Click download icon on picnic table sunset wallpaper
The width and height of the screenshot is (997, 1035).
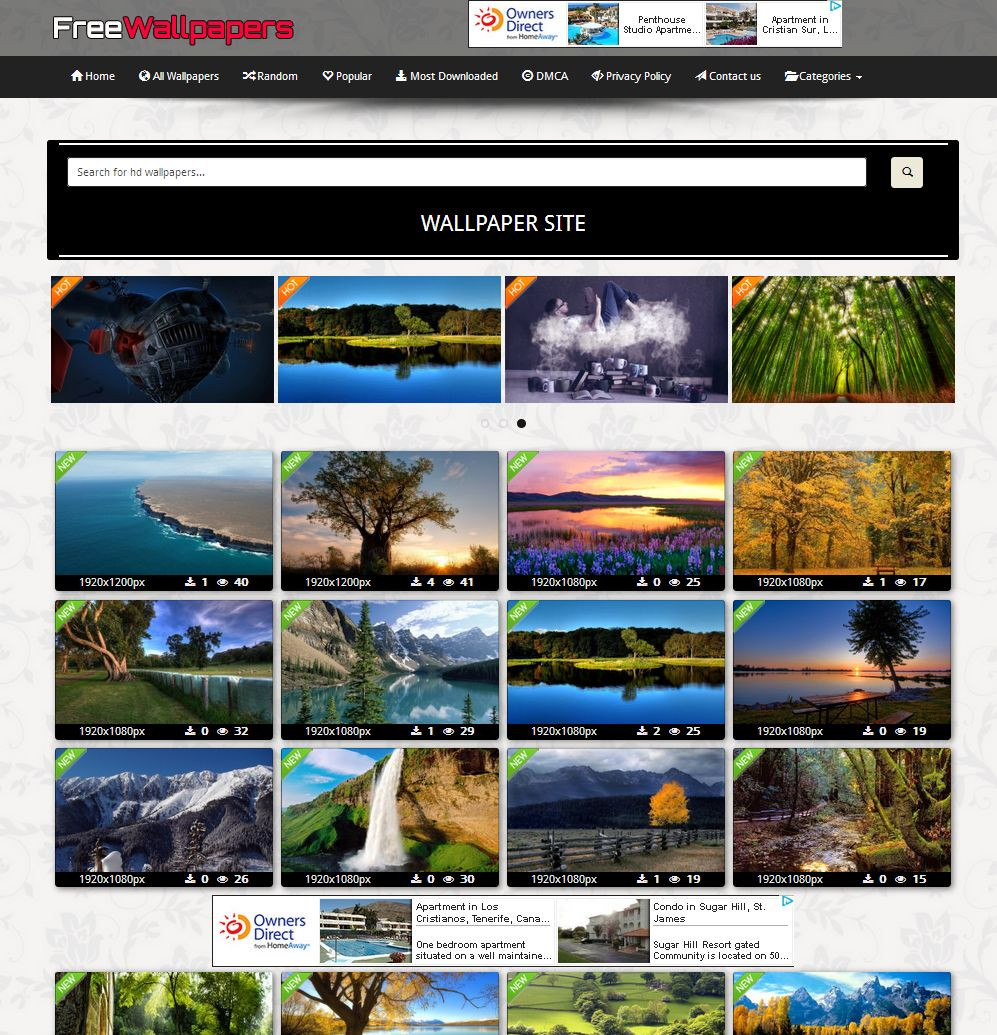pos(868,731)
